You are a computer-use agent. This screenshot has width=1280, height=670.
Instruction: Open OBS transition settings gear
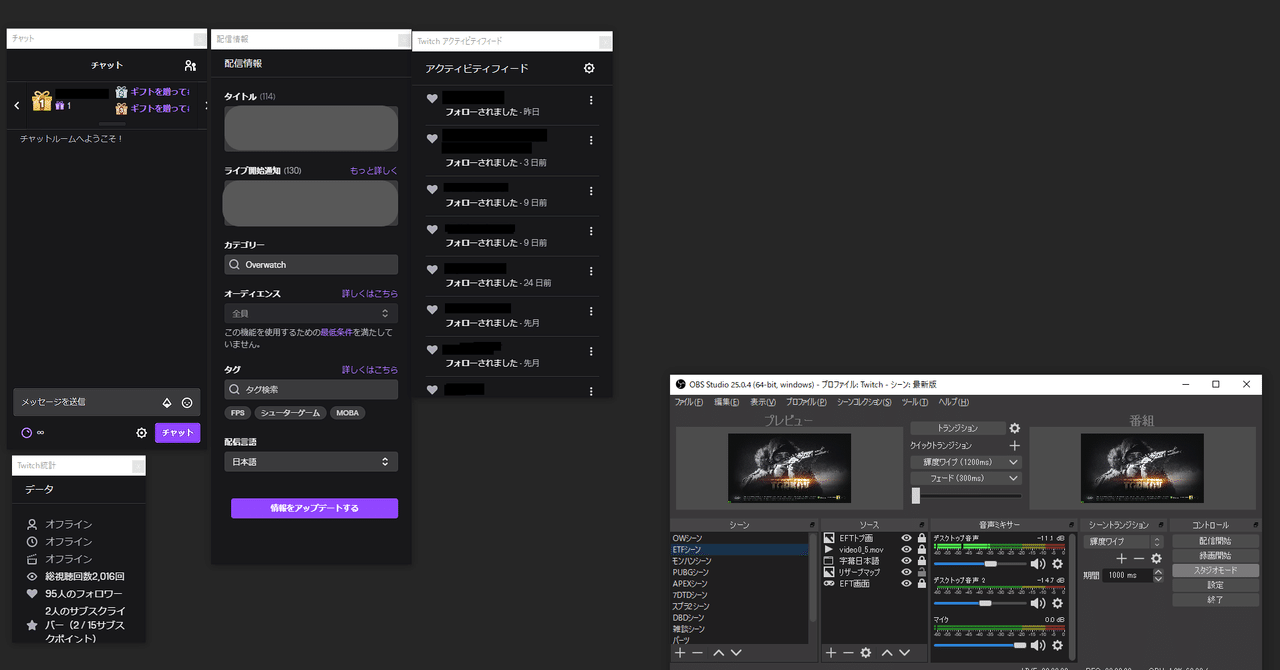1014,428
